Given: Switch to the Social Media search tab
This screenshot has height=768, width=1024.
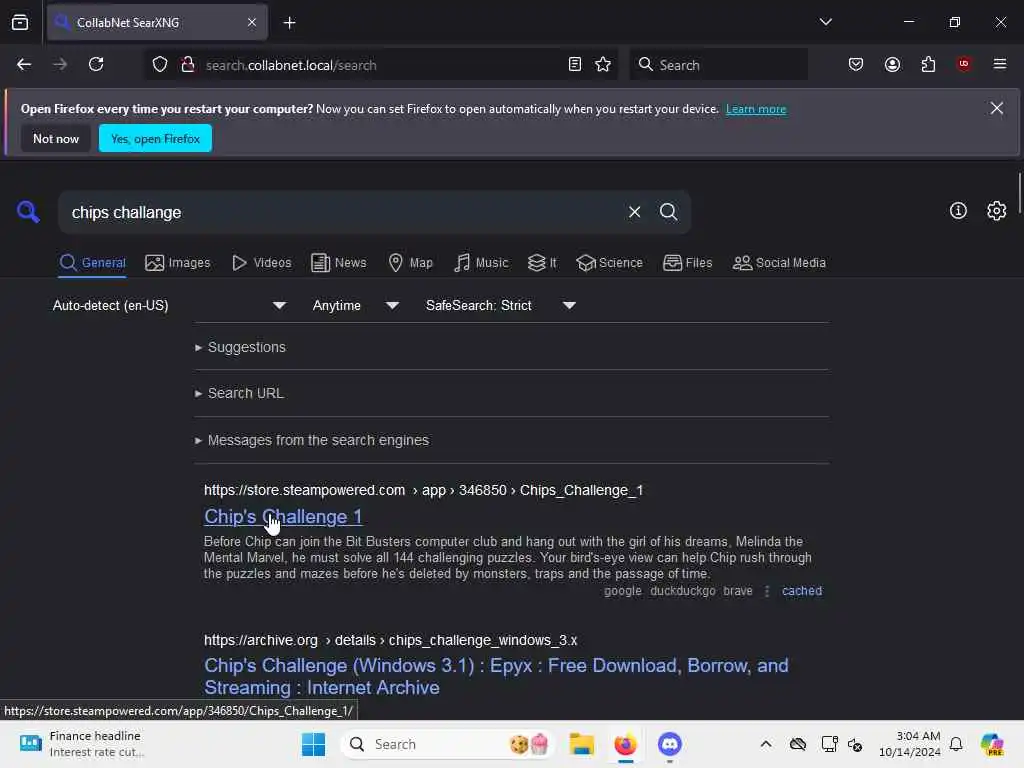Looking at the screenshot, I should tap(779, 263).
